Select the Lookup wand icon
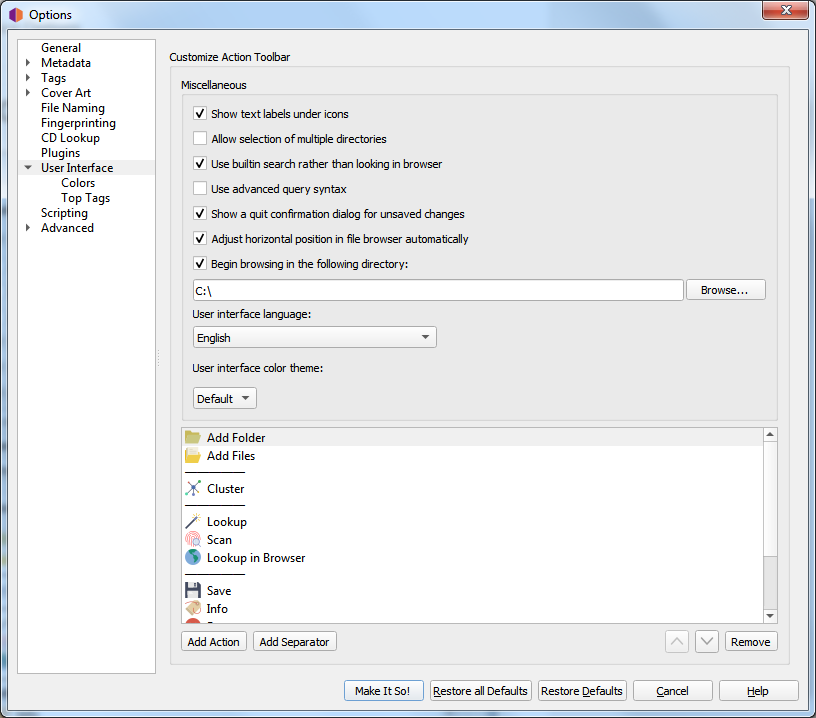This screenshot has height=718, width=816. click(193, 522)
